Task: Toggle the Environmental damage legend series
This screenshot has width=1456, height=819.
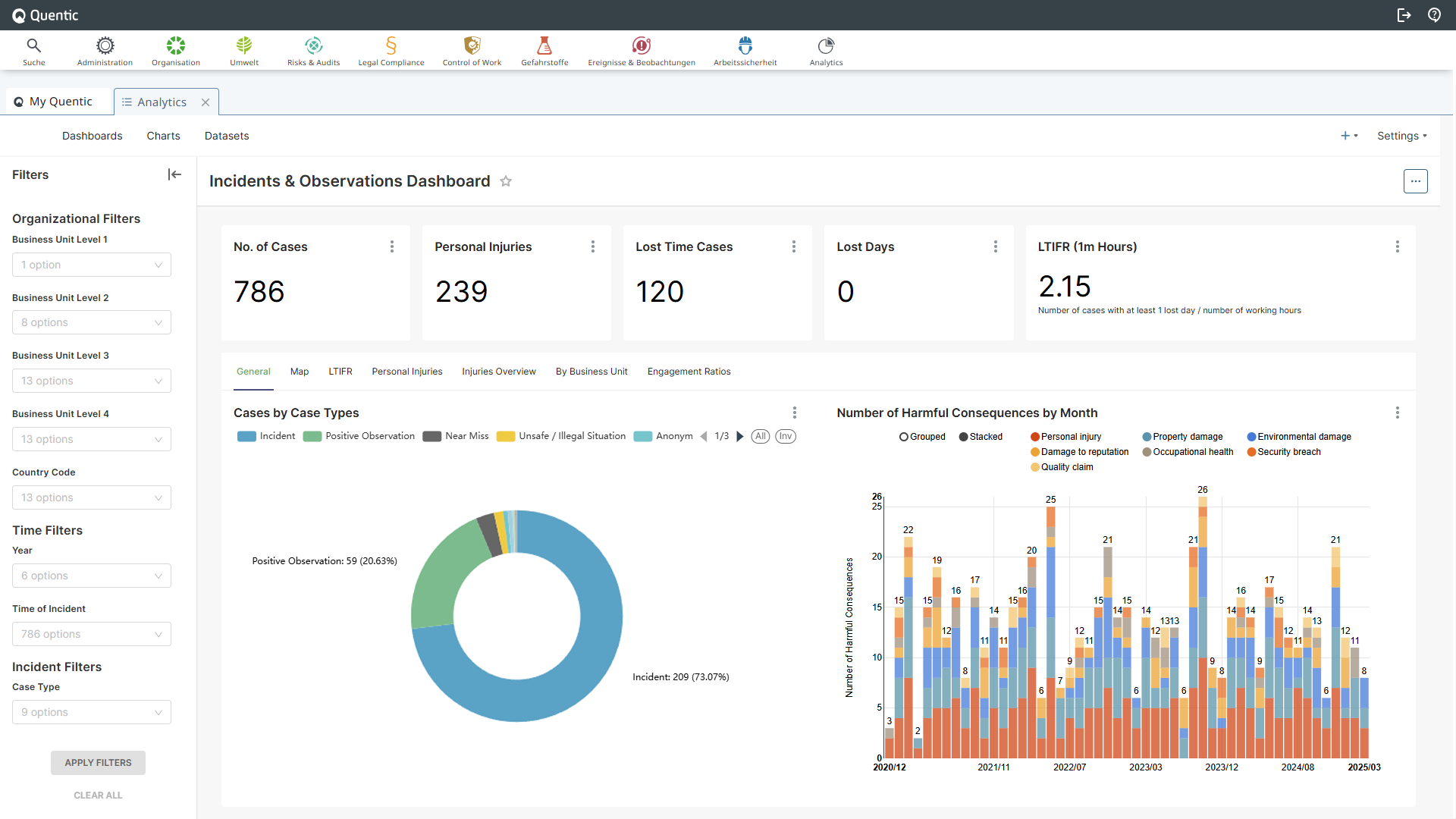Action: tap(1299, 437)
